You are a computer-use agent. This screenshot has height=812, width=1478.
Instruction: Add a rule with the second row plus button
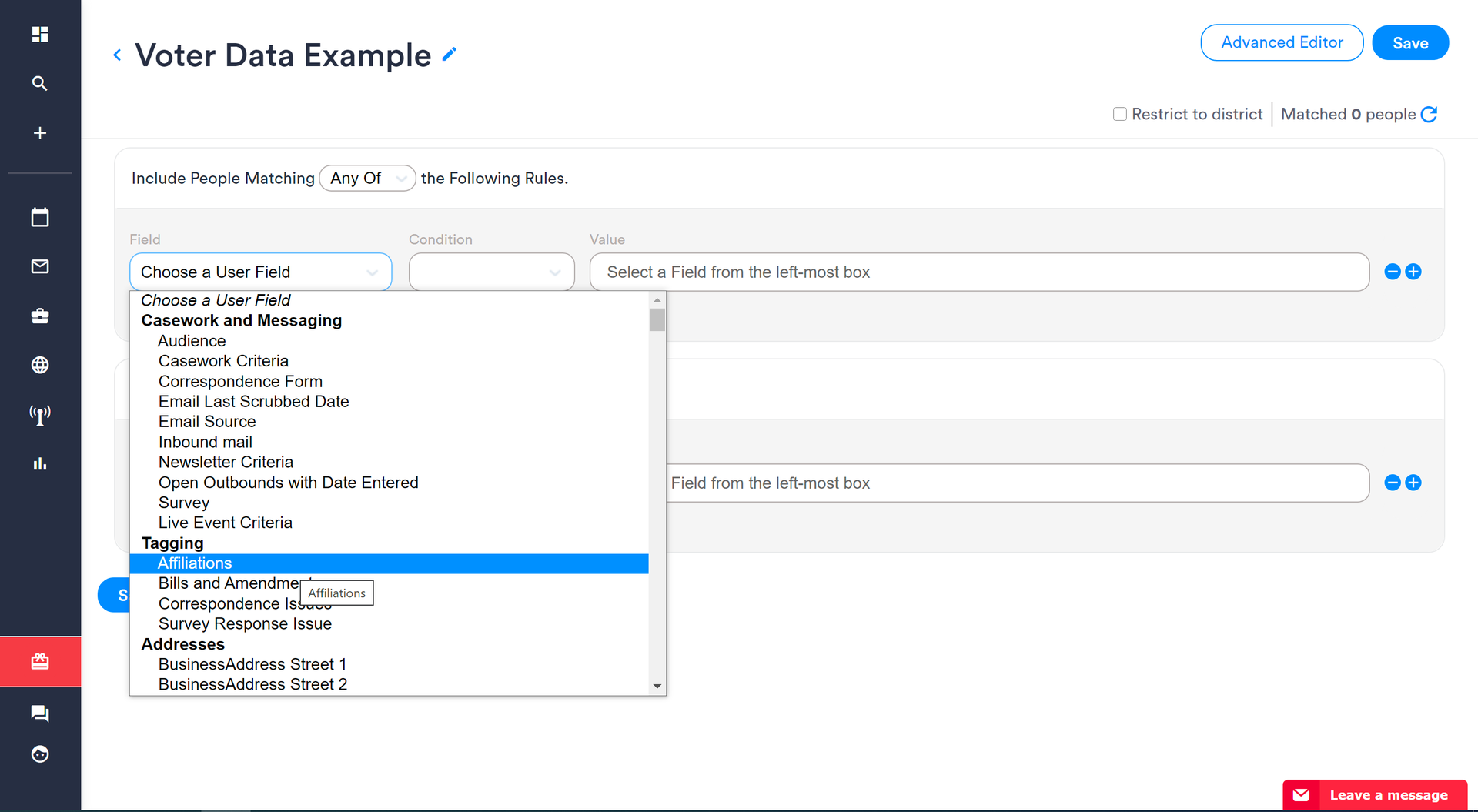1413,483
